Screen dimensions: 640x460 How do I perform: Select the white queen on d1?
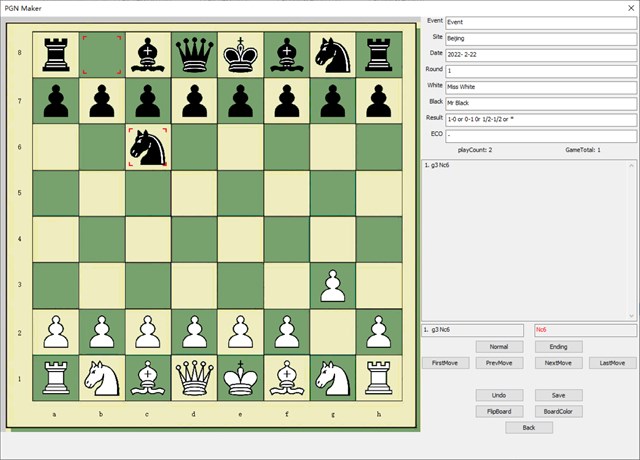click(194, 378)
